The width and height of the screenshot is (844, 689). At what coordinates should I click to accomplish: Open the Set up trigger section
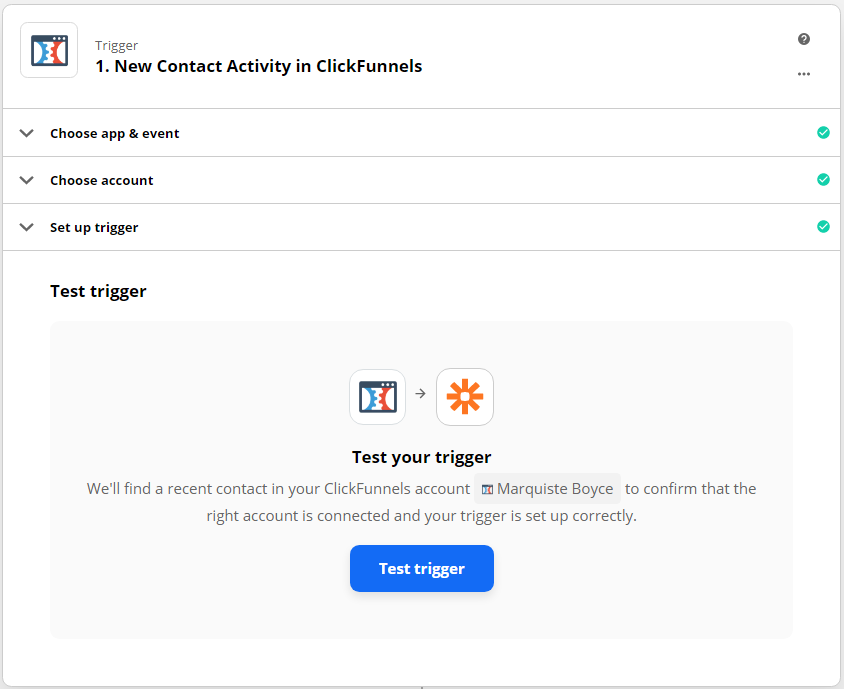tap(94, 227)
